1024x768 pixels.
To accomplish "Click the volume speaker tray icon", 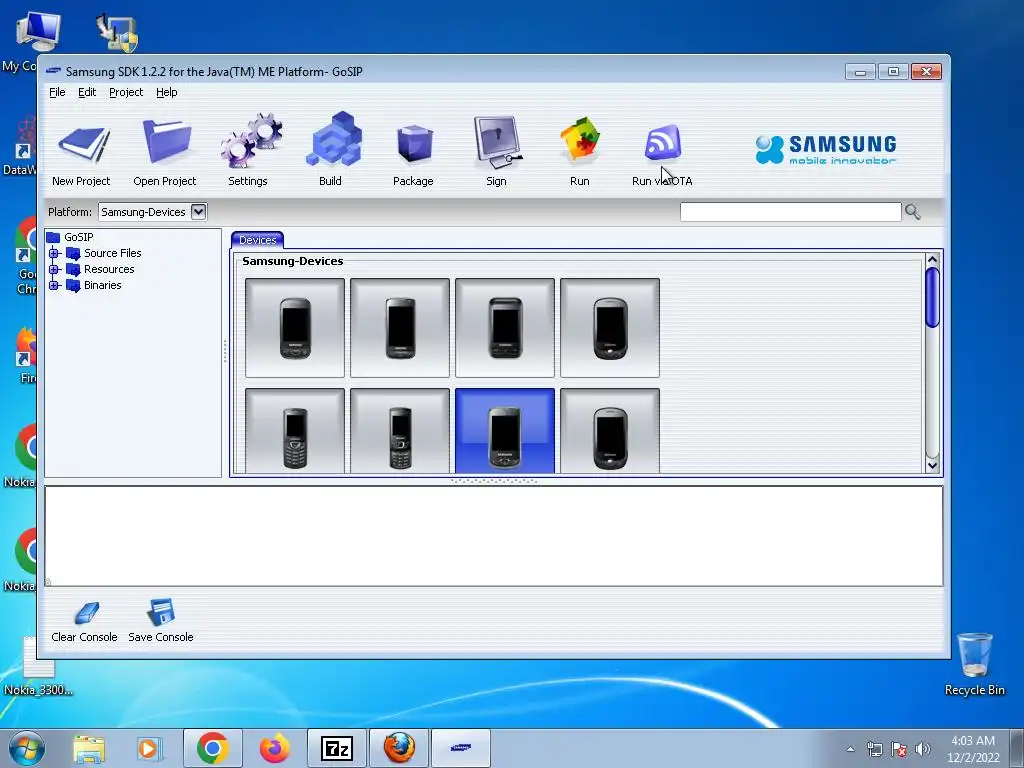I will click(923, 749).
